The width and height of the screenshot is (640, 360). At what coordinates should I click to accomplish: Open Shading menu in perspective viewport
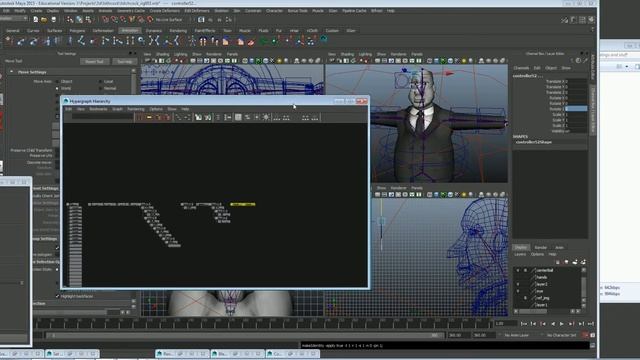click(347, 54)
